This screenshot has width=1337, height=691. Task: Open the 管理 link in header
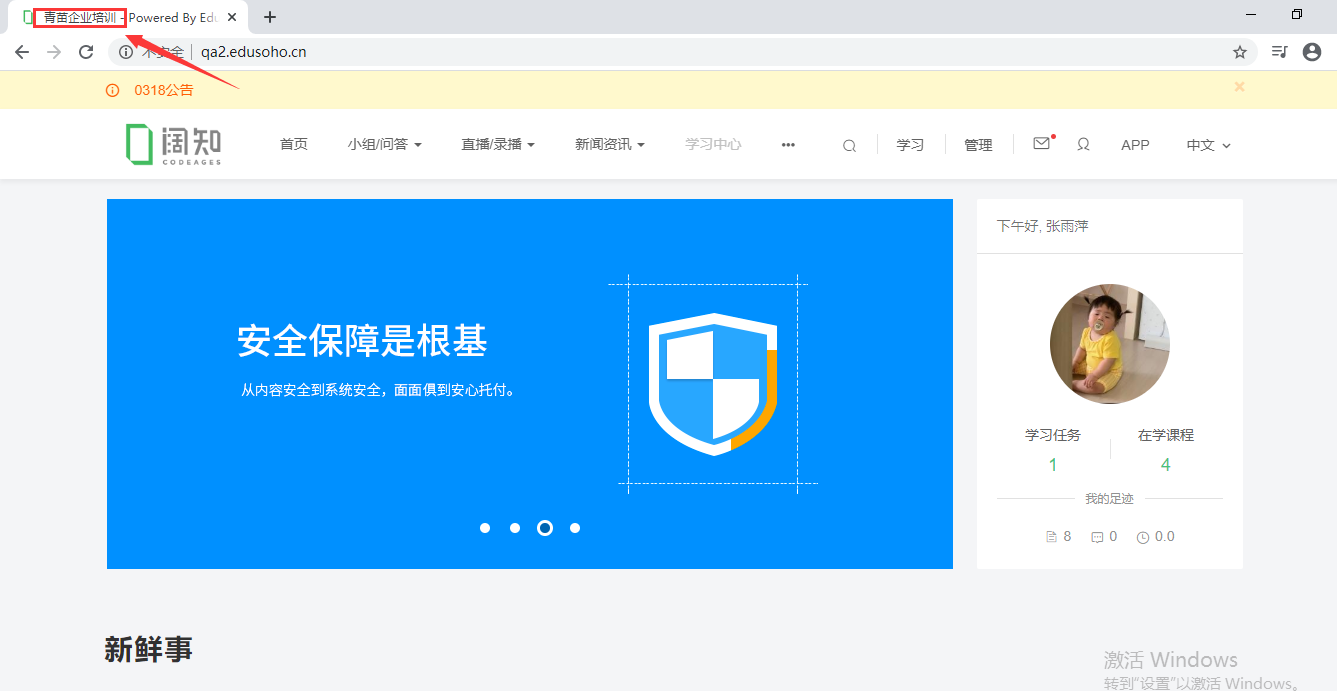coord(978,145)
